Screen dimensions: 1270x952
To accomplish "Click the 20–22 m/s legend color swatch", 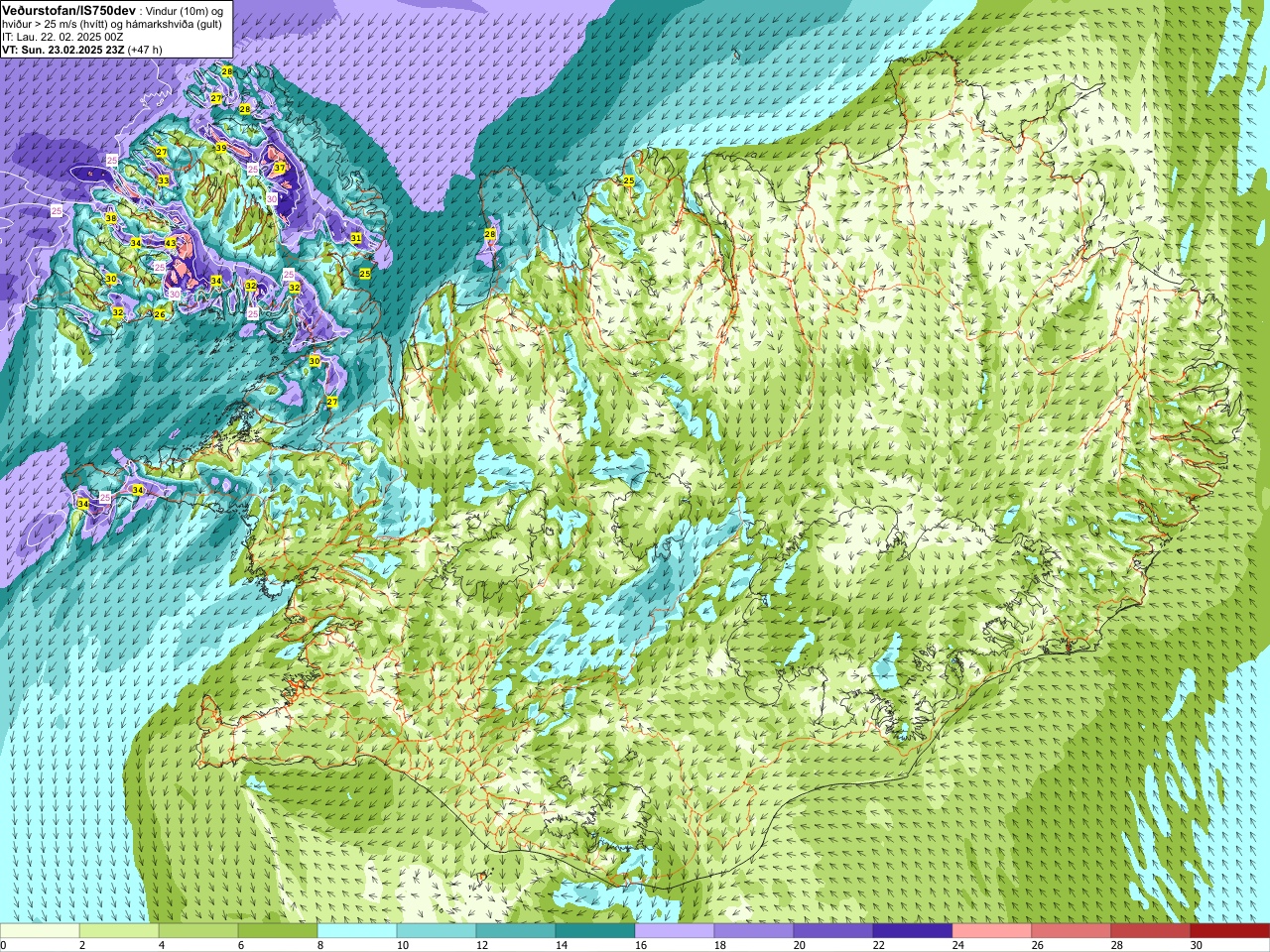I will 833,931.
